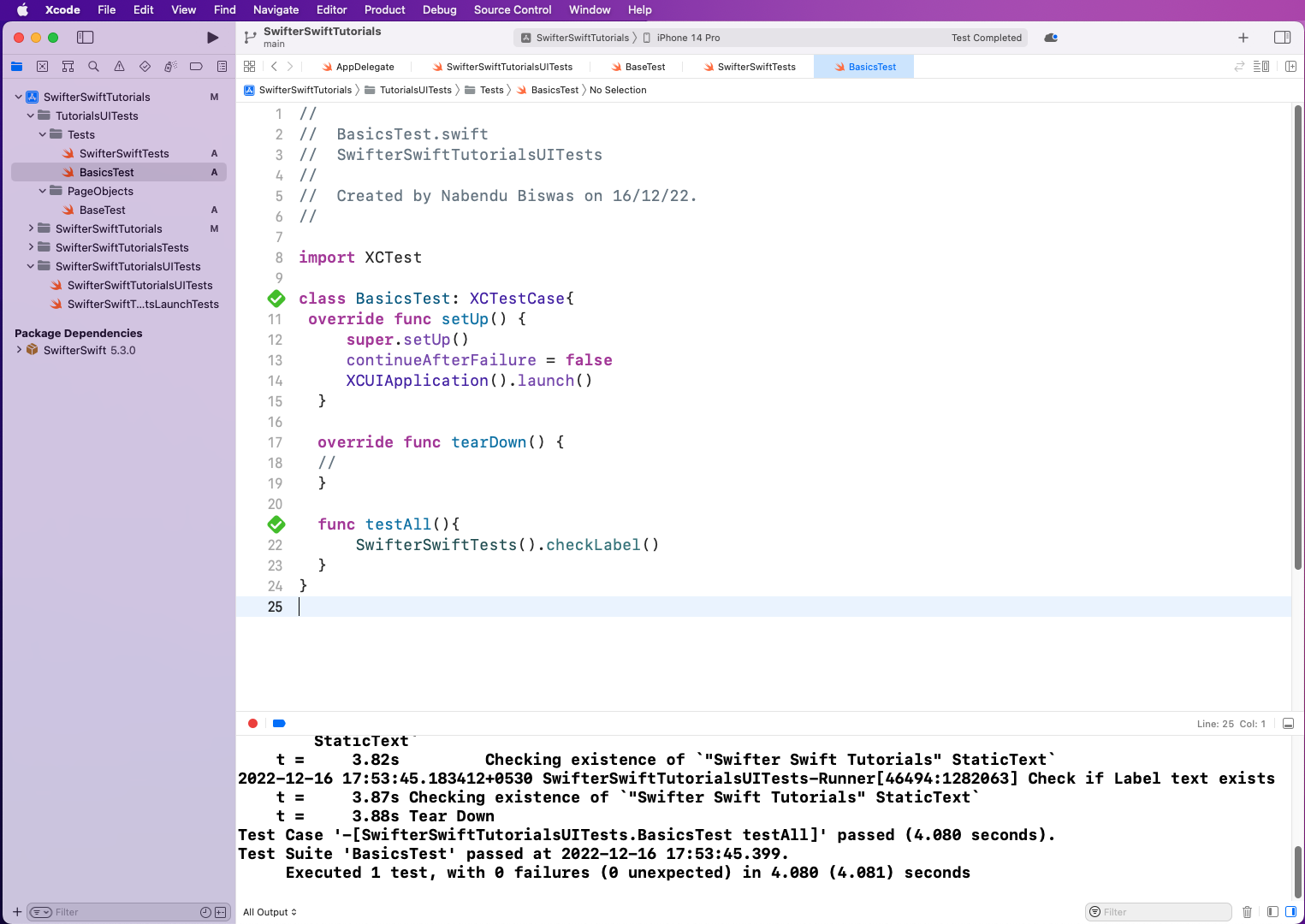Open the Test navigator diamond checkmark icon
Image resolution: width=1305 pixels, height=924 pixels.
pyautogui.click(x=145, y=67)
